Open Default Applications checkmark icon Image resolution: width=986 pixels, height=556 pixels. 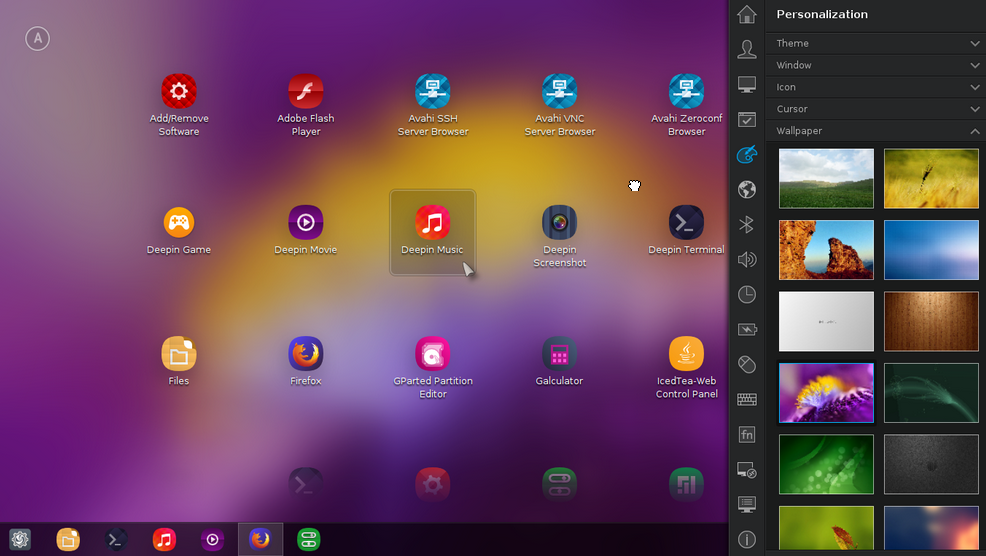point(747,120)
